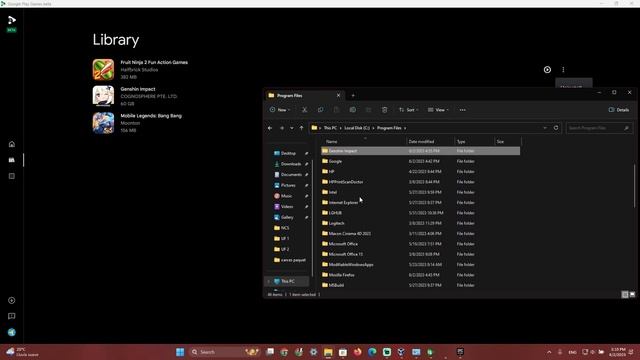Open the Sort dropdown in File Explorer

click(409, 110)
